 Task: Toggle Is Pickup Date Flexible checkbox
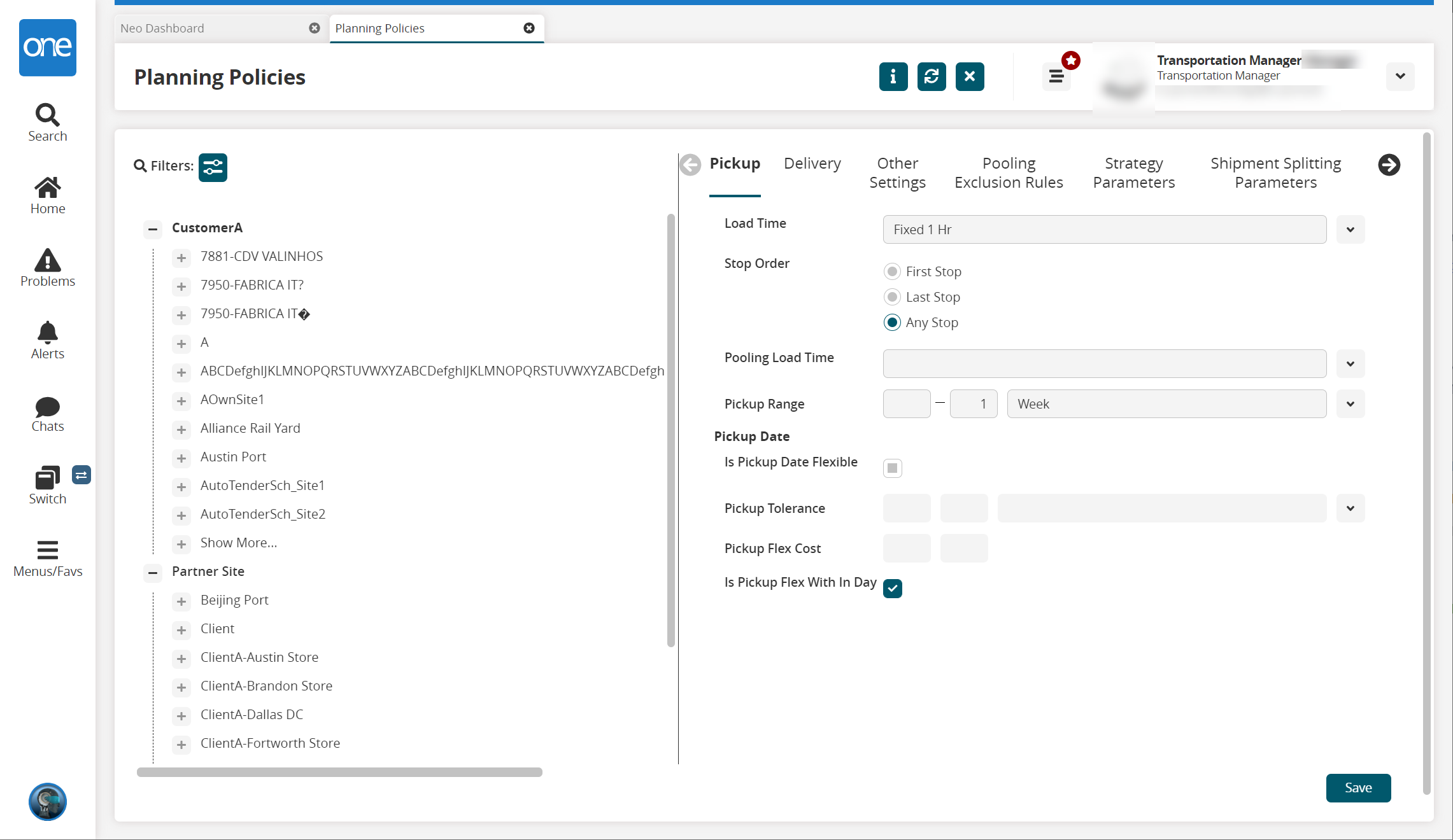[892, 468]
